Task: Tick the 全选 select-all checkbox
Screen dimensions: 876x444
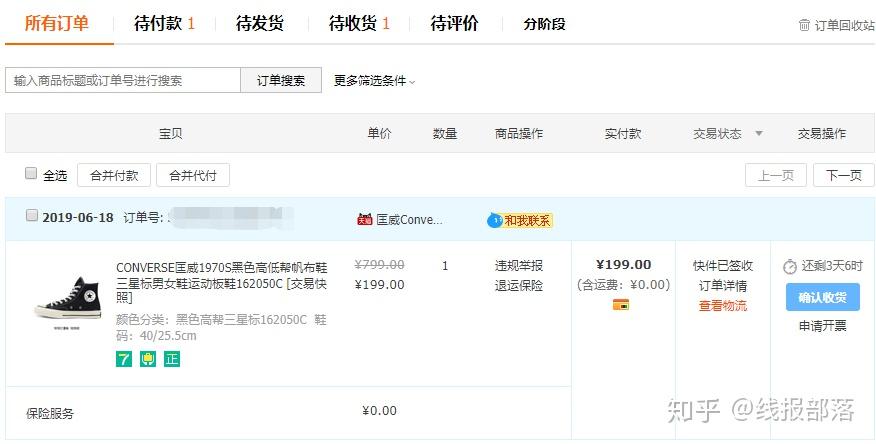Action: [x=31, y=174]
